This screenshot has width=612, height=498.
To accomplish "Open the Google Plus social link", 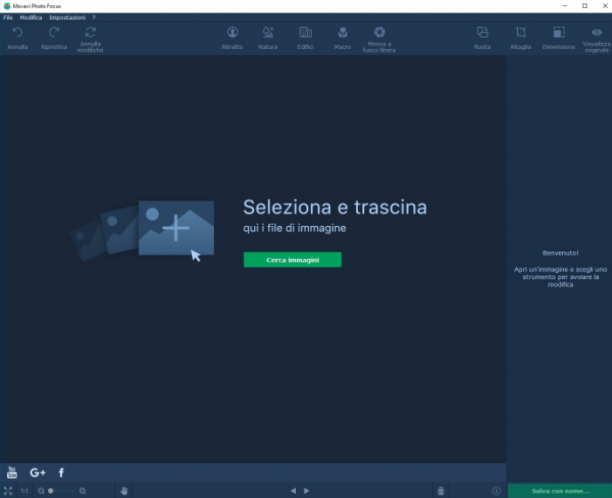I will (37, 473).
